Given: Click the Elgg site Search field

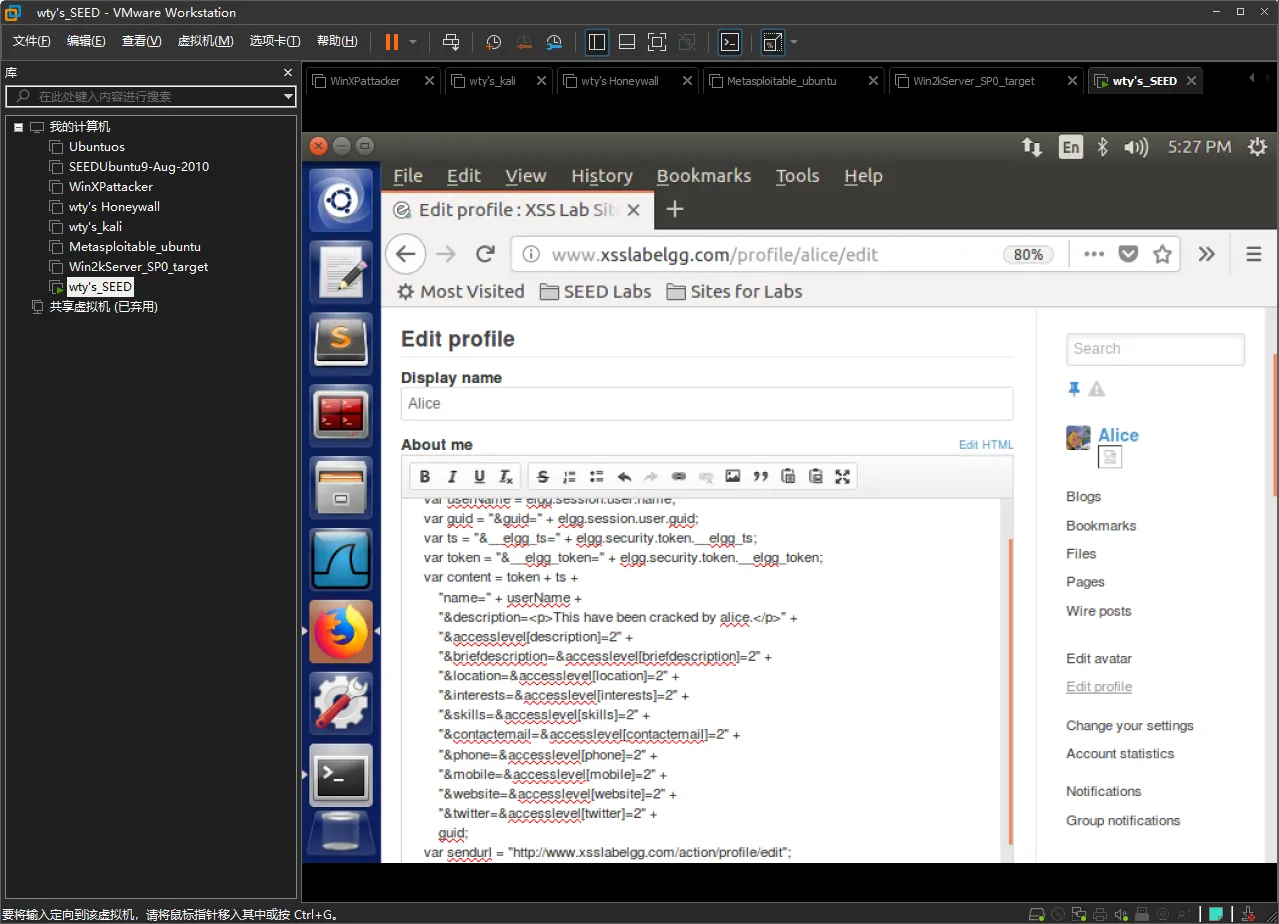Looking at the screenshot, I should point(1155,349).
